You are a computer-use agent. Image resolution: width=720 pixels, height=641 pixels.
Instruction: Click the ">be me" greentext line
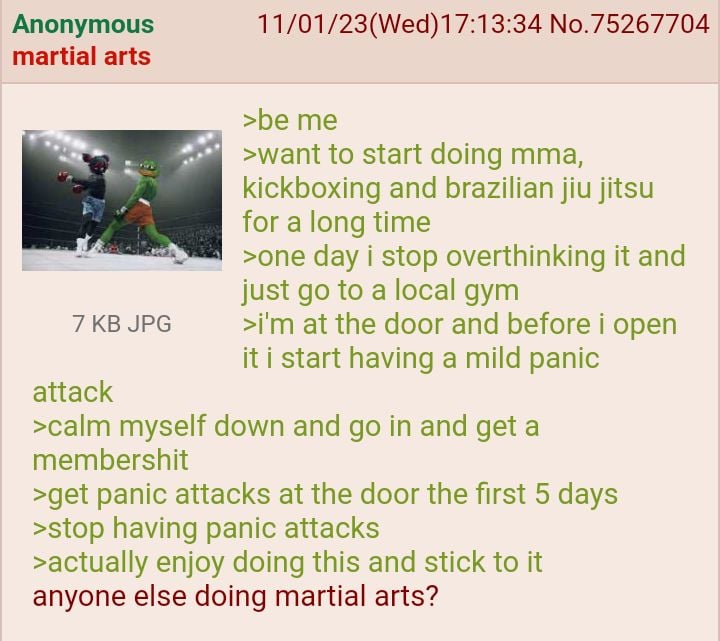click(x=290, y=120)
